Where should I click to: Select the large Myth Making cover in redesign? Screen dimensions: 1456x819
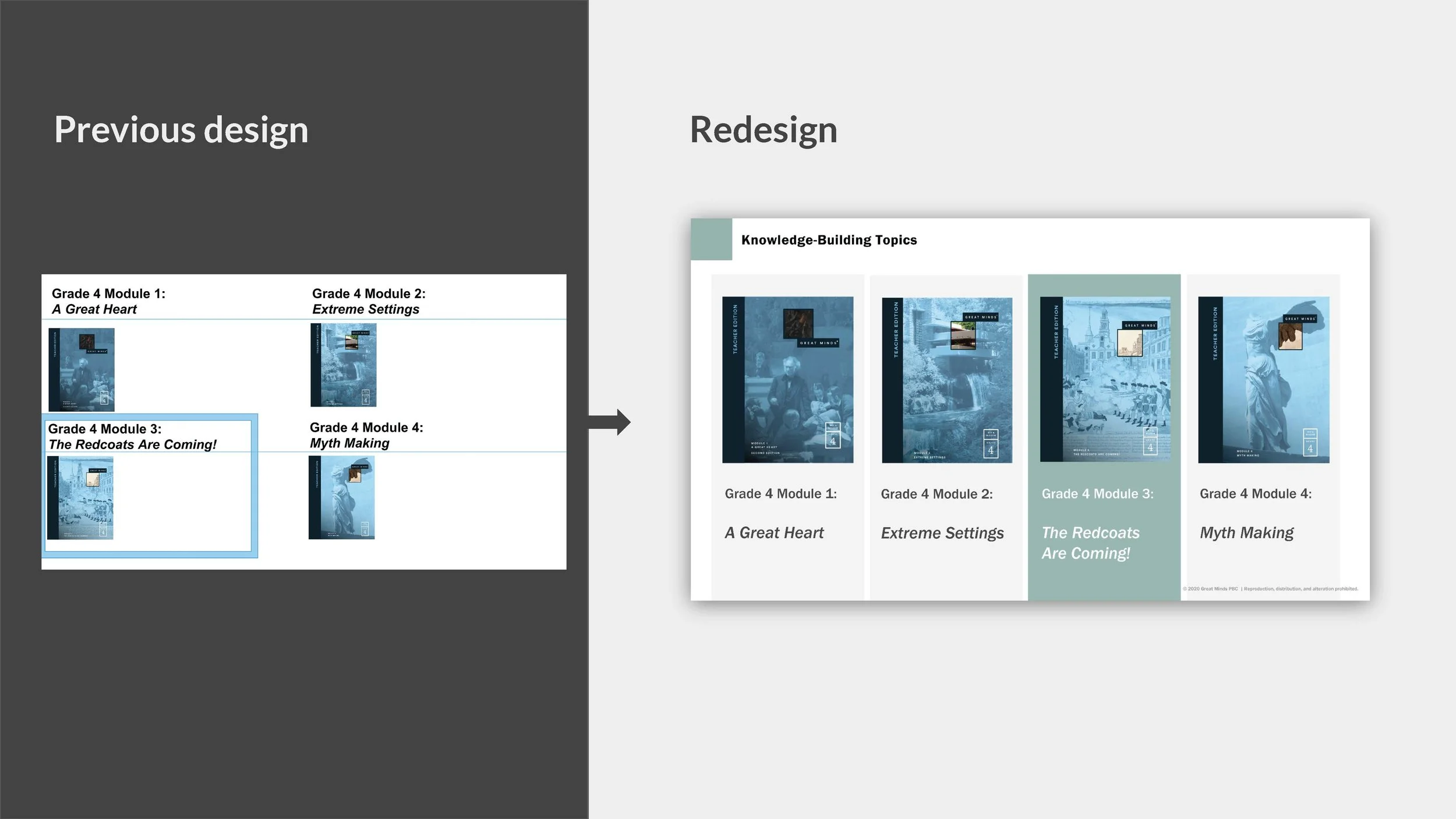[1264, 380]
